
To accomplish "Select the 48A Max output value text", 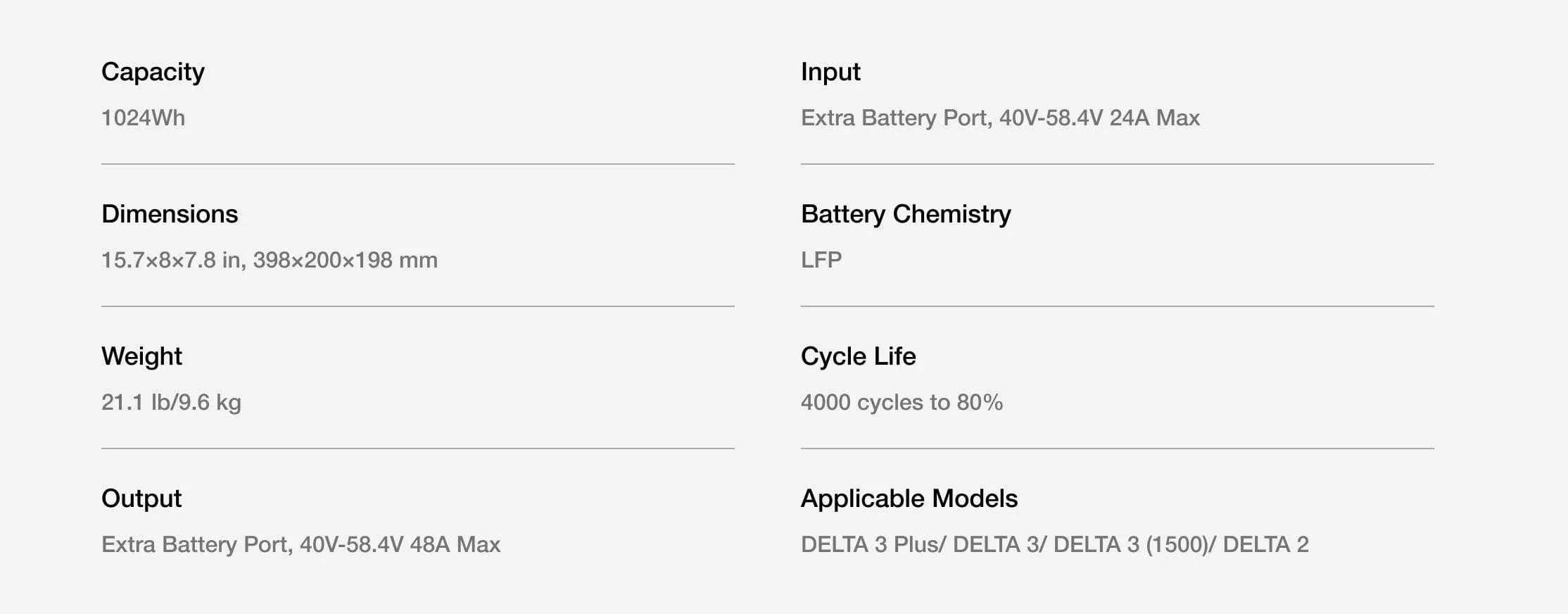I will (x=455, y=544).
